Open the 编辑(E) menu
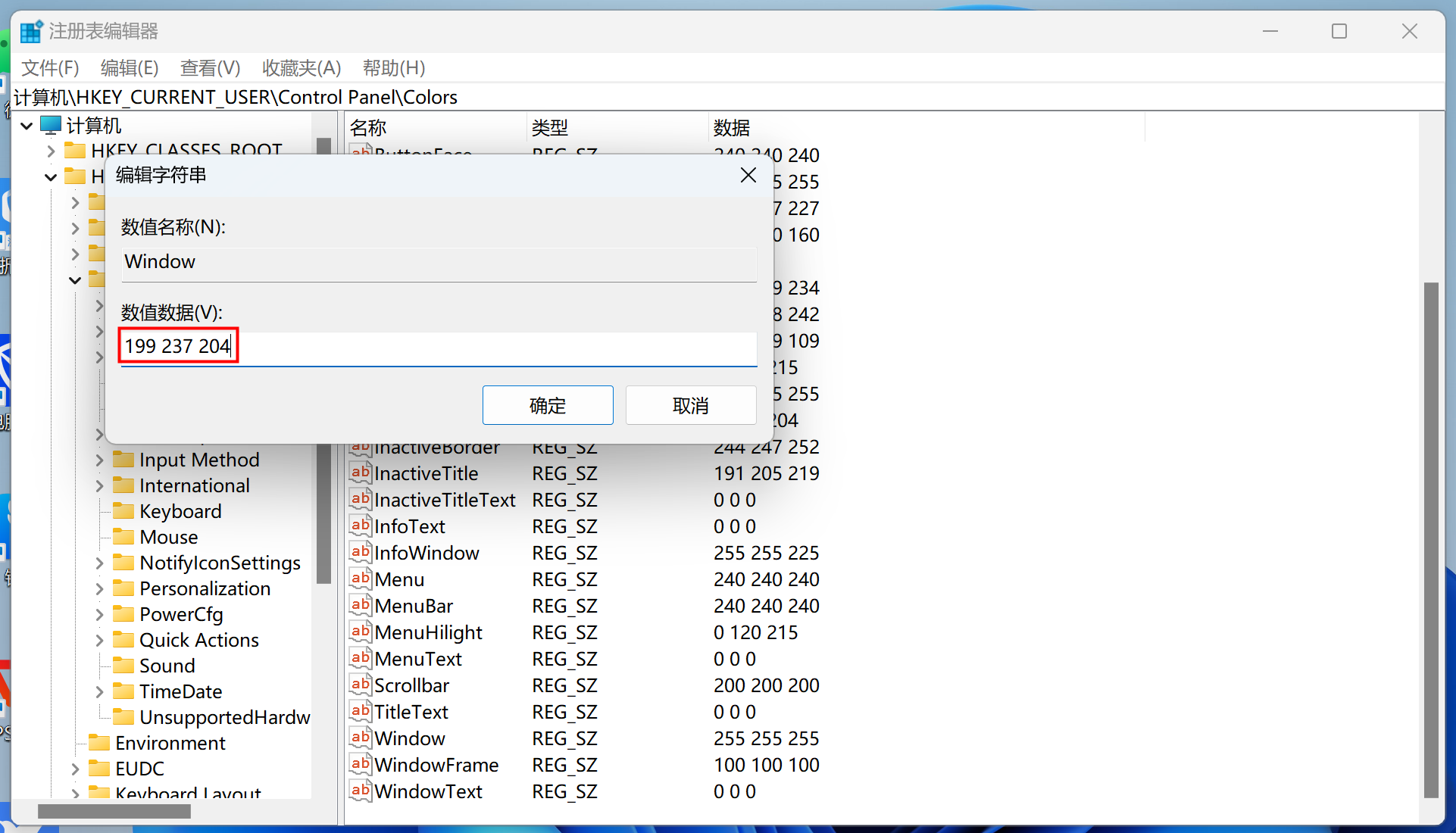 coord(130,68)
